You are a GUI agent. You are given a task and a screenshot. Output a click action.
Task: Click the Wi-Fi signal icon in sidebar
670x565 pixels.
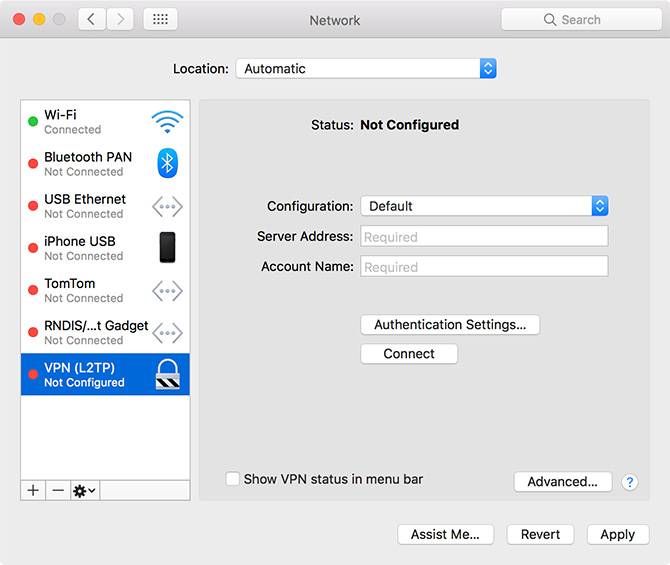[x=167, y=122]
